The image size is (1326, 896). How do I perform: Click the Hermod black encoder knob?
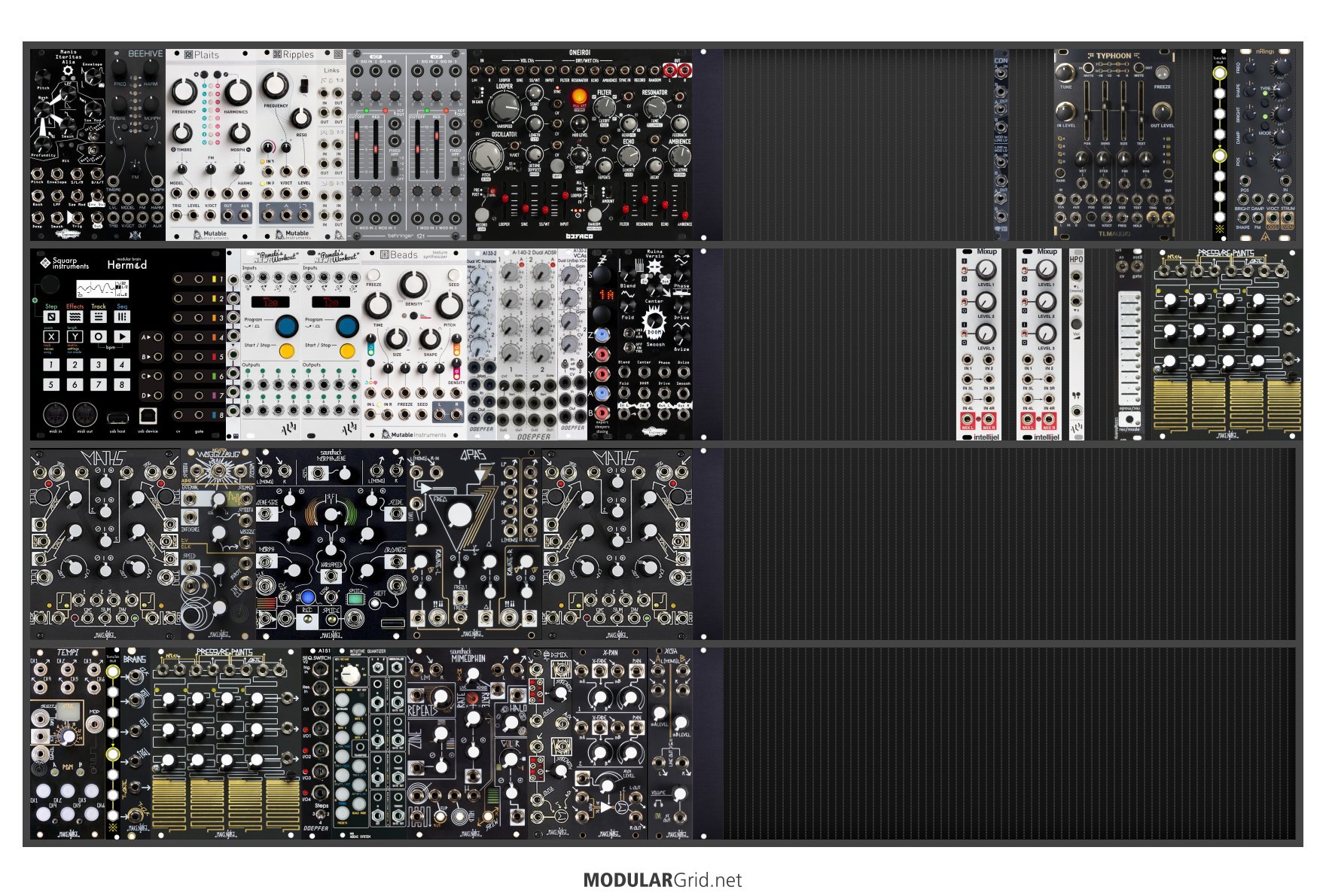tap(50, 285)
